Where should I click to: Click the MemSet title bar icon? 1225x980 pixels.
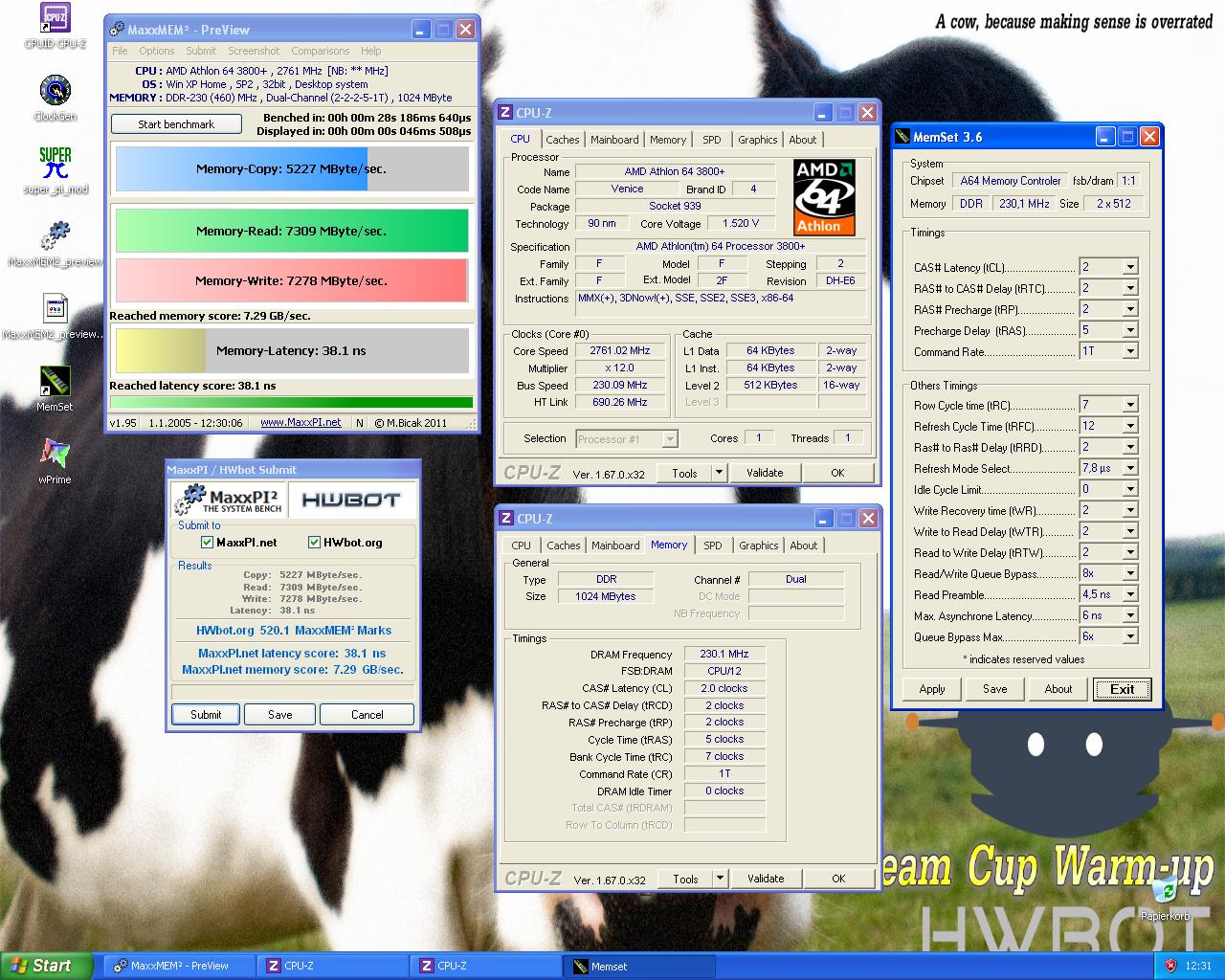[902, 137]
